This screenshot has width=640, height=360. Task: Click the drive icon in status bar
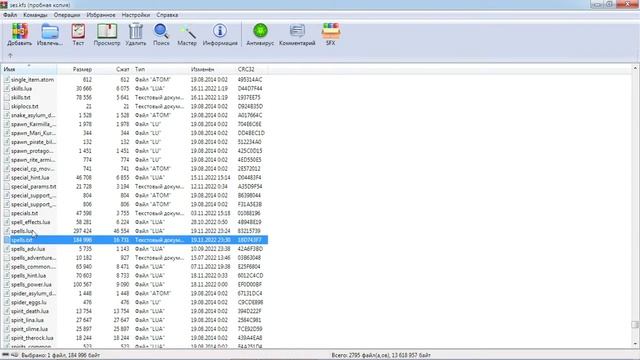[5, 355]
